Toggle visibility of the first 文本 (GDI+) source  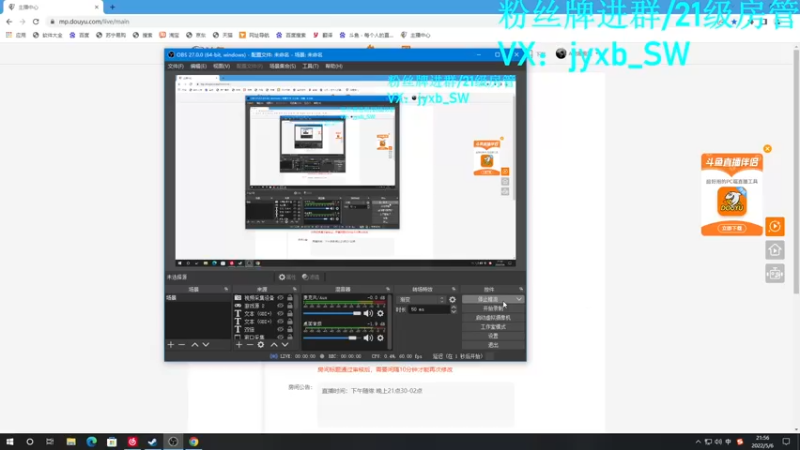280,314
